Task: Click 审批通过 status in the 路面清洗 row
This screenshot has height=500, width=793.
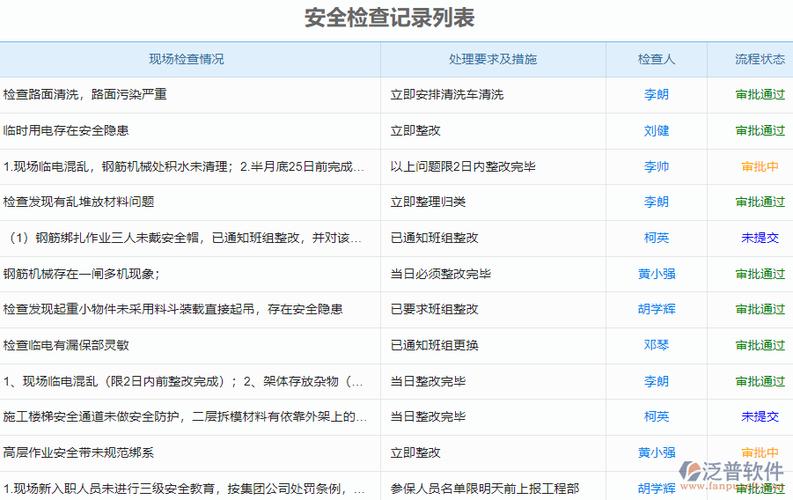Action: click(x=760, y=95)
